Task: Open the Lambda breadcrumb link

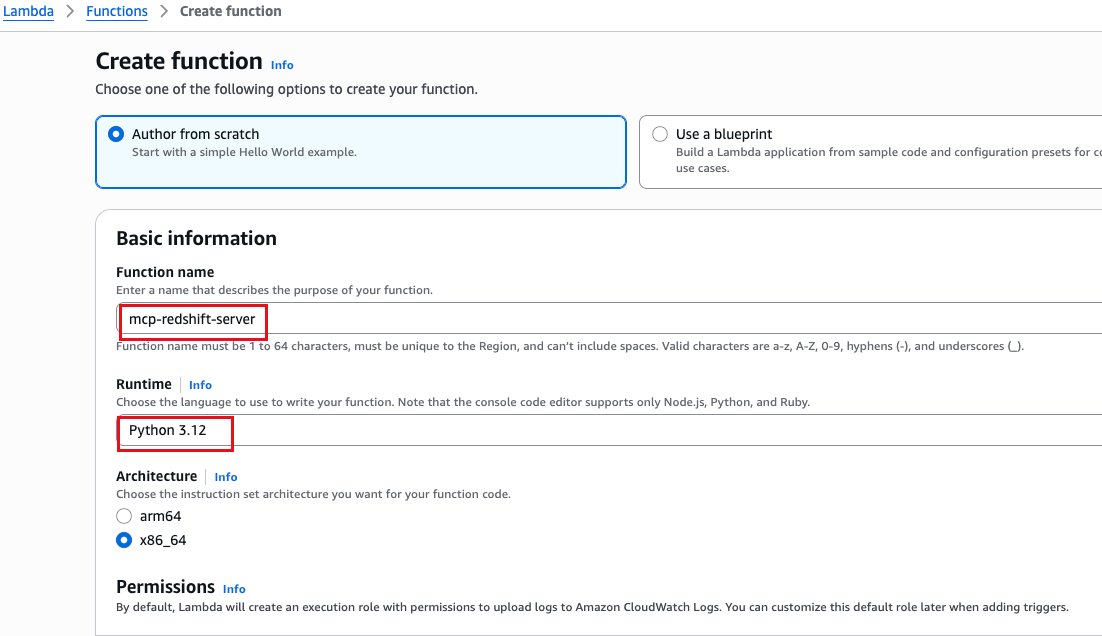Action: [x=28, y=11]
